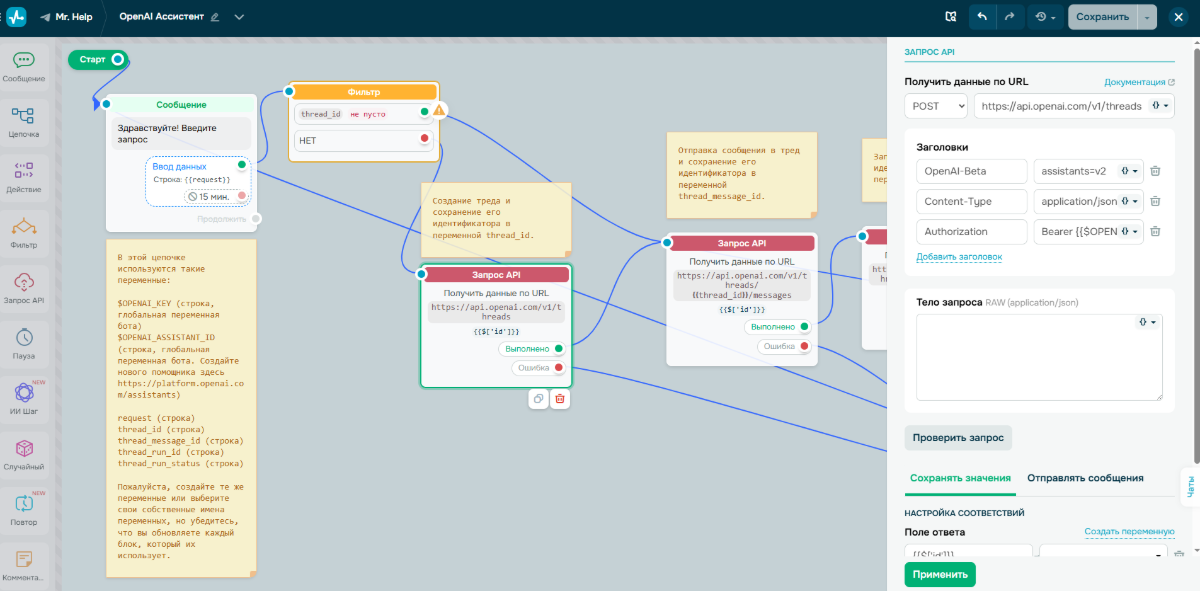Select the Фильтр tool in the sidebar
The image size is (1200, 591).
coord(24,233)
